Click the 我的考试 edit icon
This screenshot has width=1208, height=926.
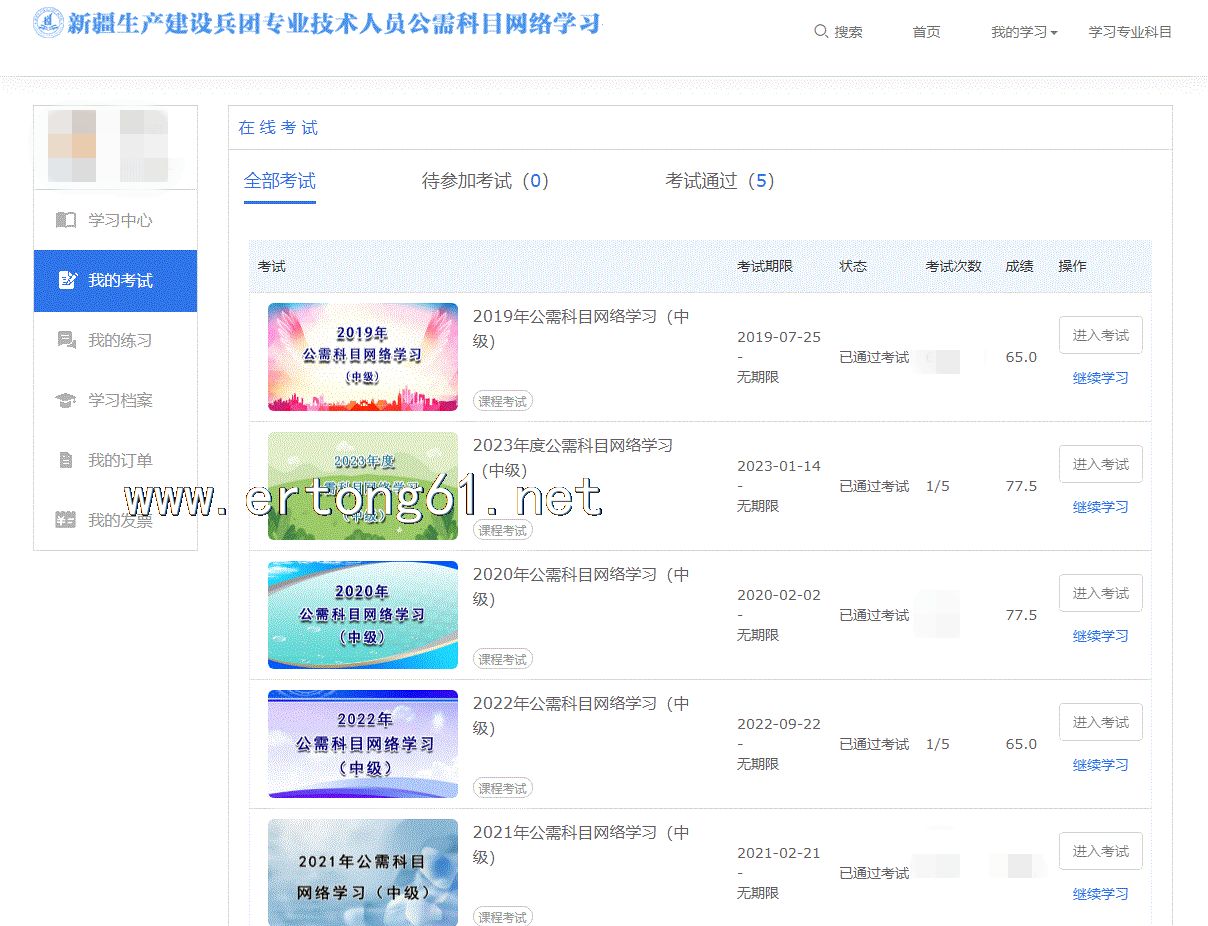[67, 280]
